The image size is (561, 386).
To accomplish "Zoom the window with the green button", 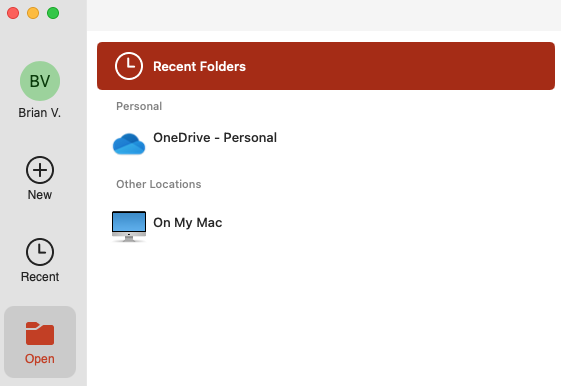I will (53, 13).
